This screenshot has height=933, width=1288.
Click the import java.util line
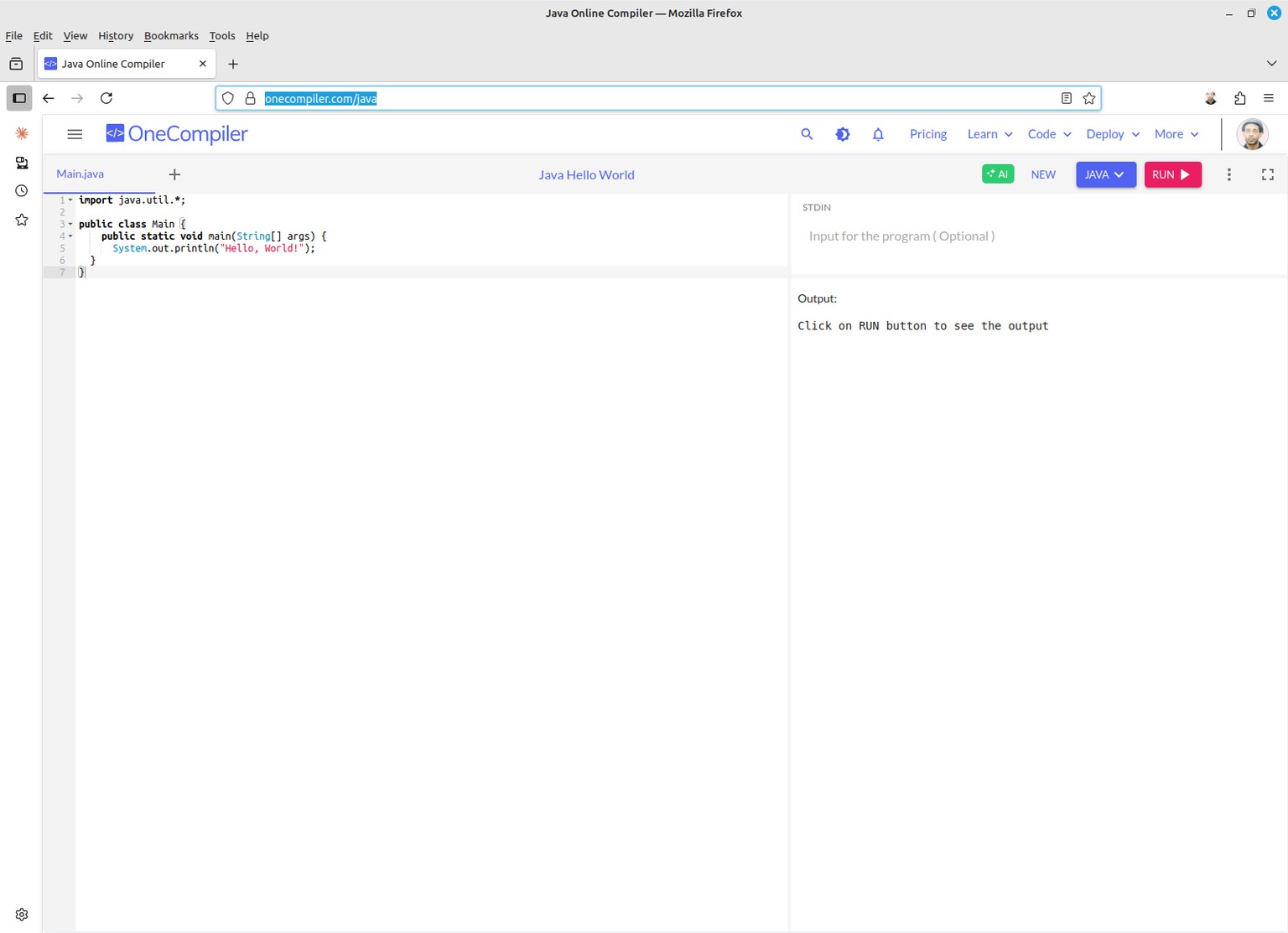(132, 200)
